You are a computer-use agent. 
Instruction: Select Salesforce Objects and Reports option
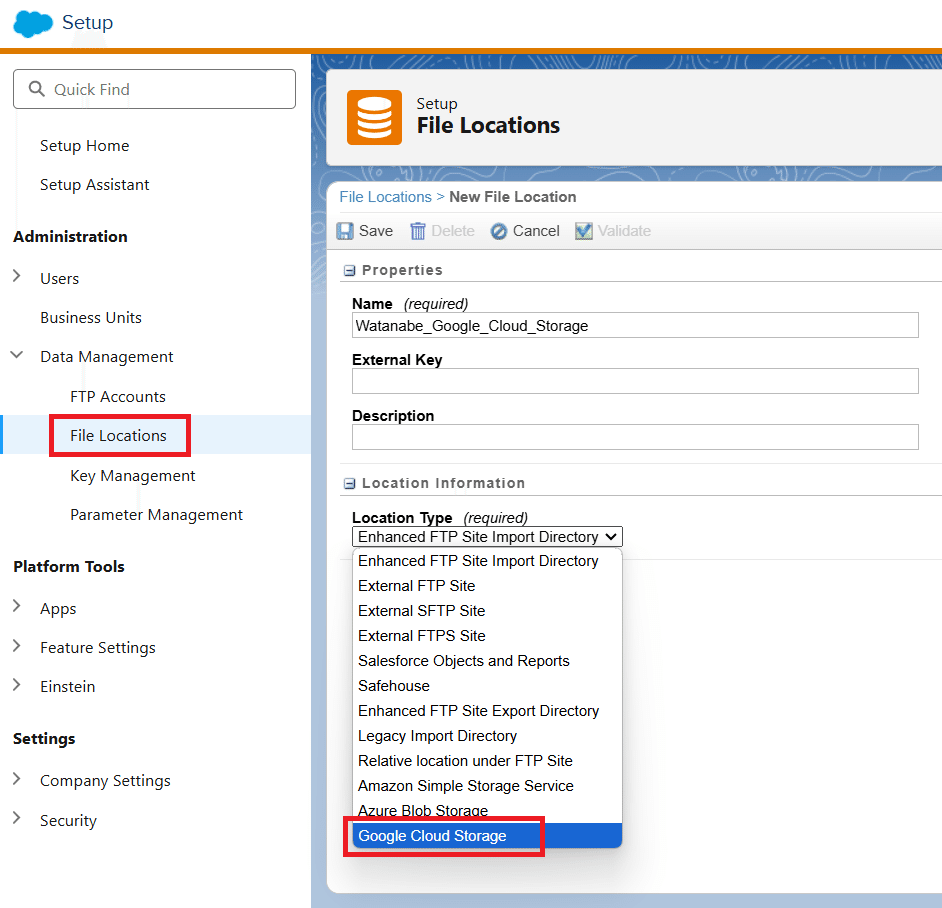click(x=487, y=661)
